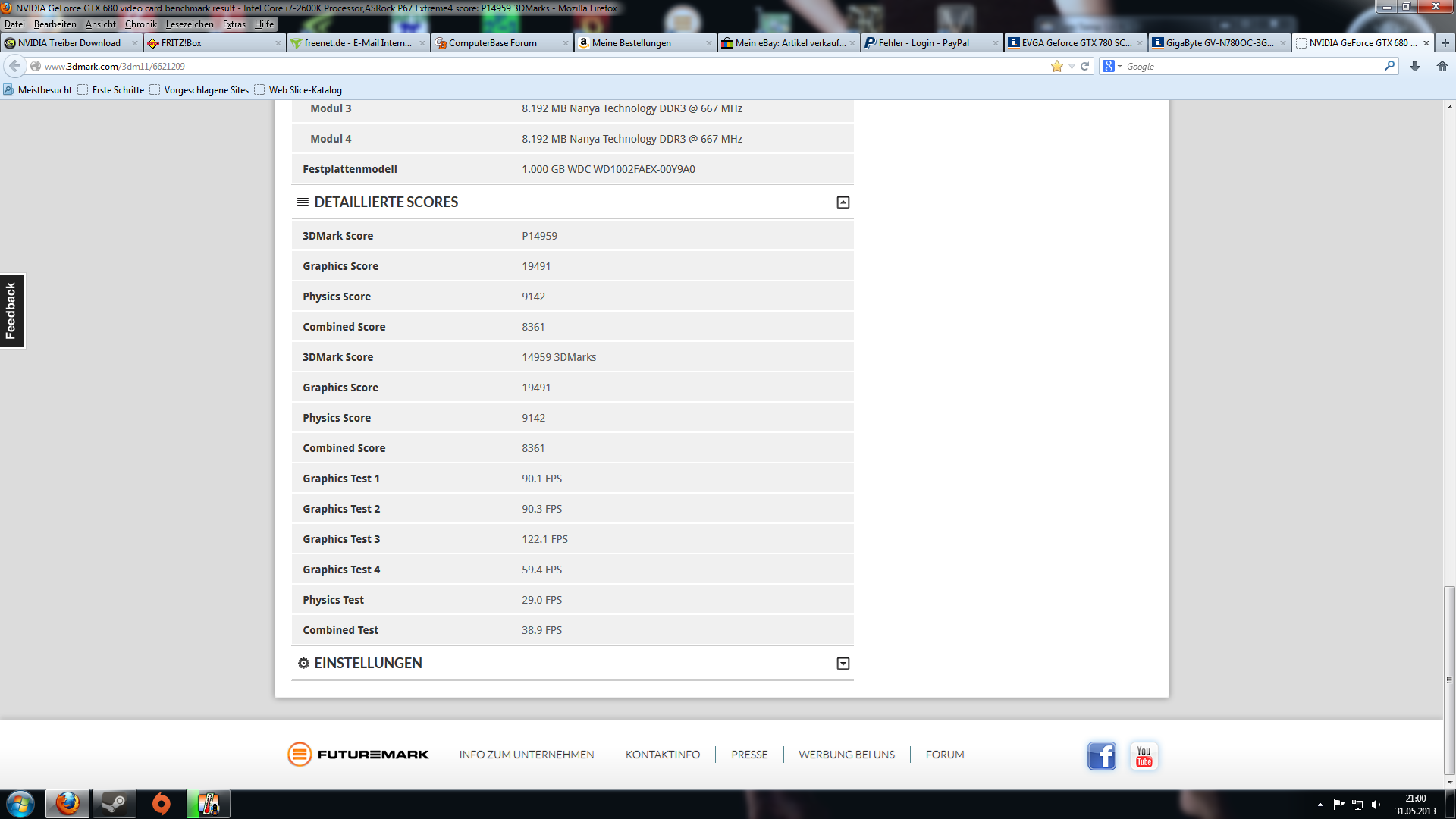Click the Facebook icon in footer
The image size is (1456, 819).
pyautogui.click(x=1101, y=756)
